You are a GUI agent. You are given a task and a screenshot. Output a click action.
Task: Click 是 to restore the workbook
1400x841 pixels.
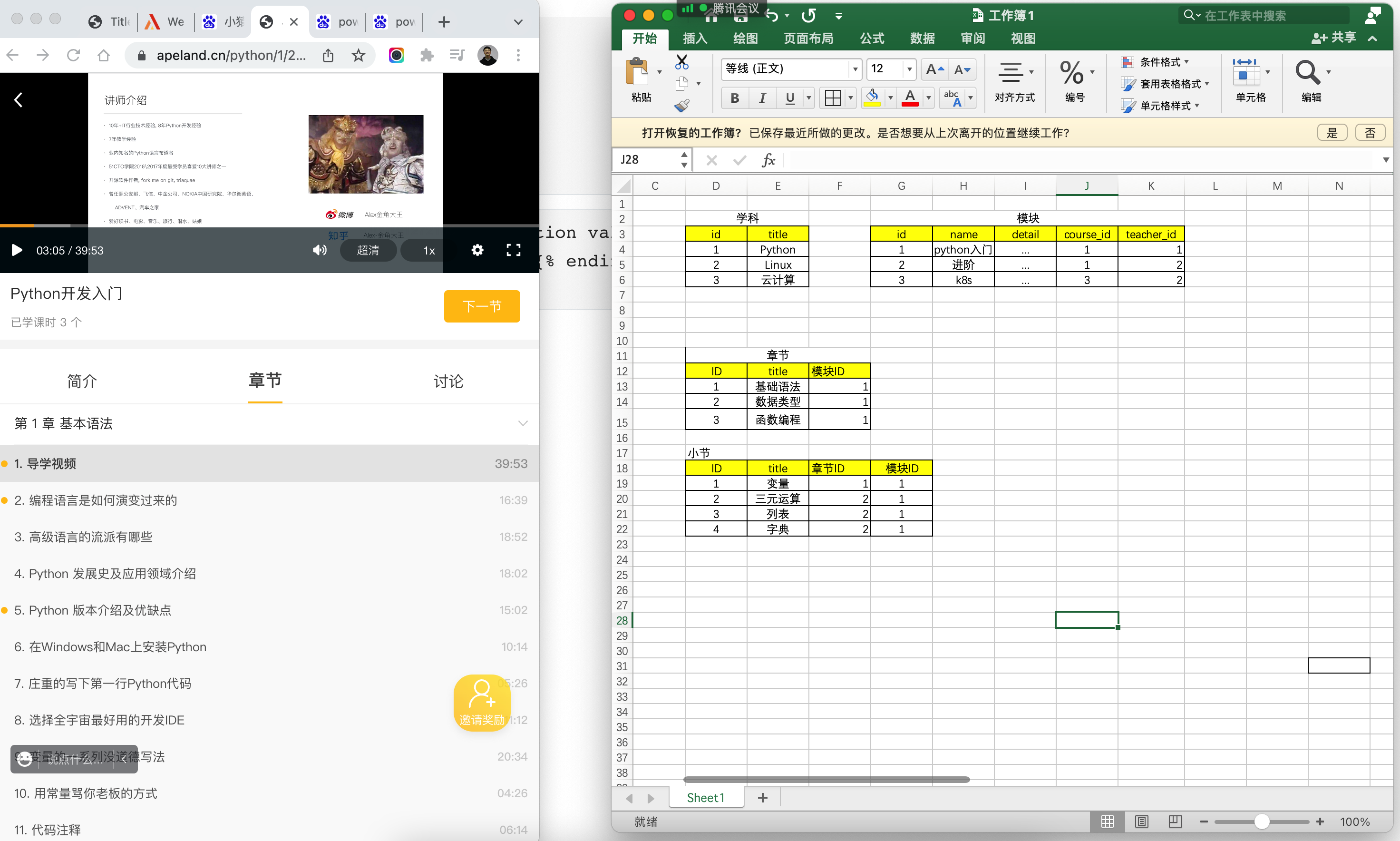(1332, 133)
